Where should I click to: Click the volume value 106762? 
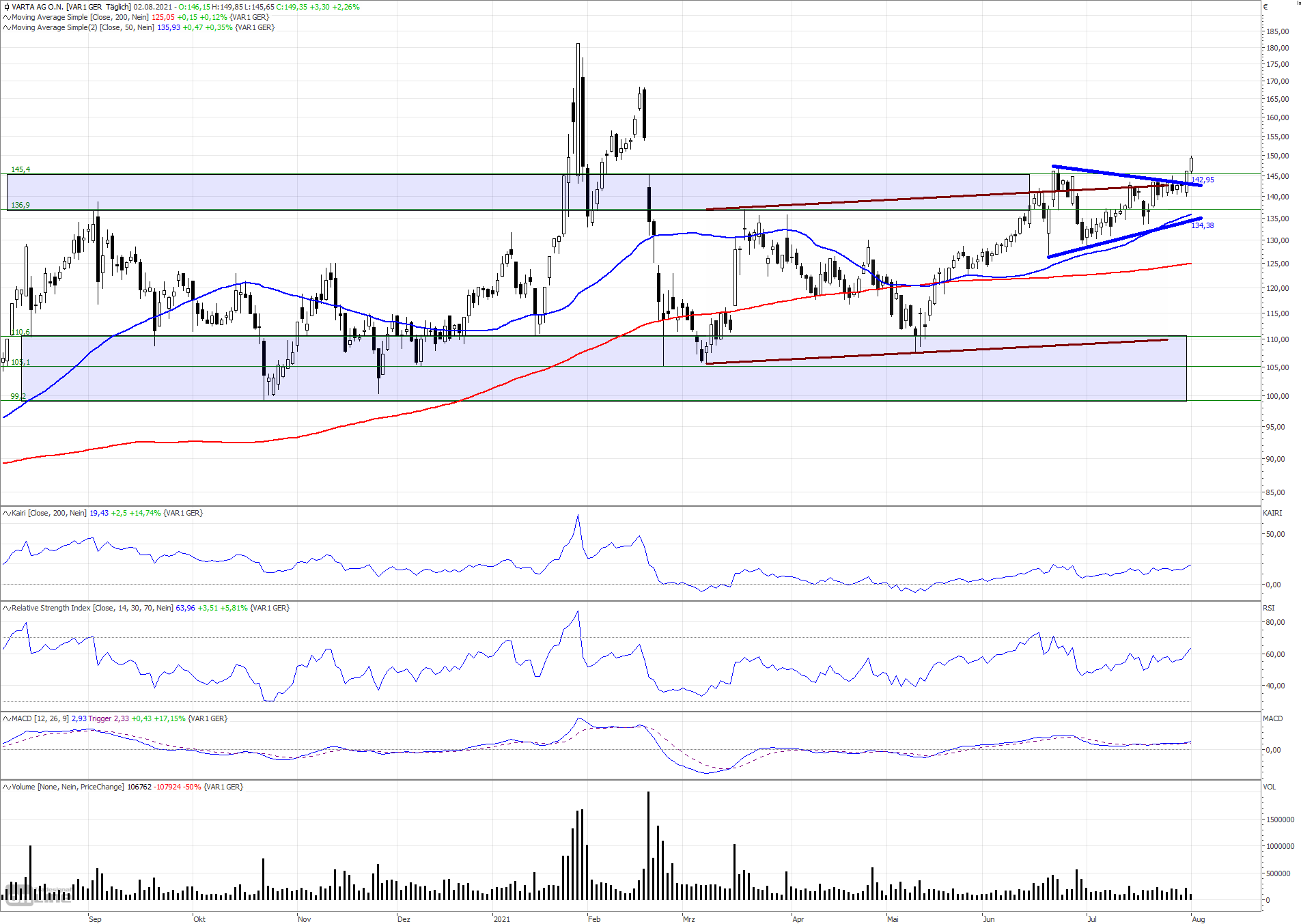point(139,787)
